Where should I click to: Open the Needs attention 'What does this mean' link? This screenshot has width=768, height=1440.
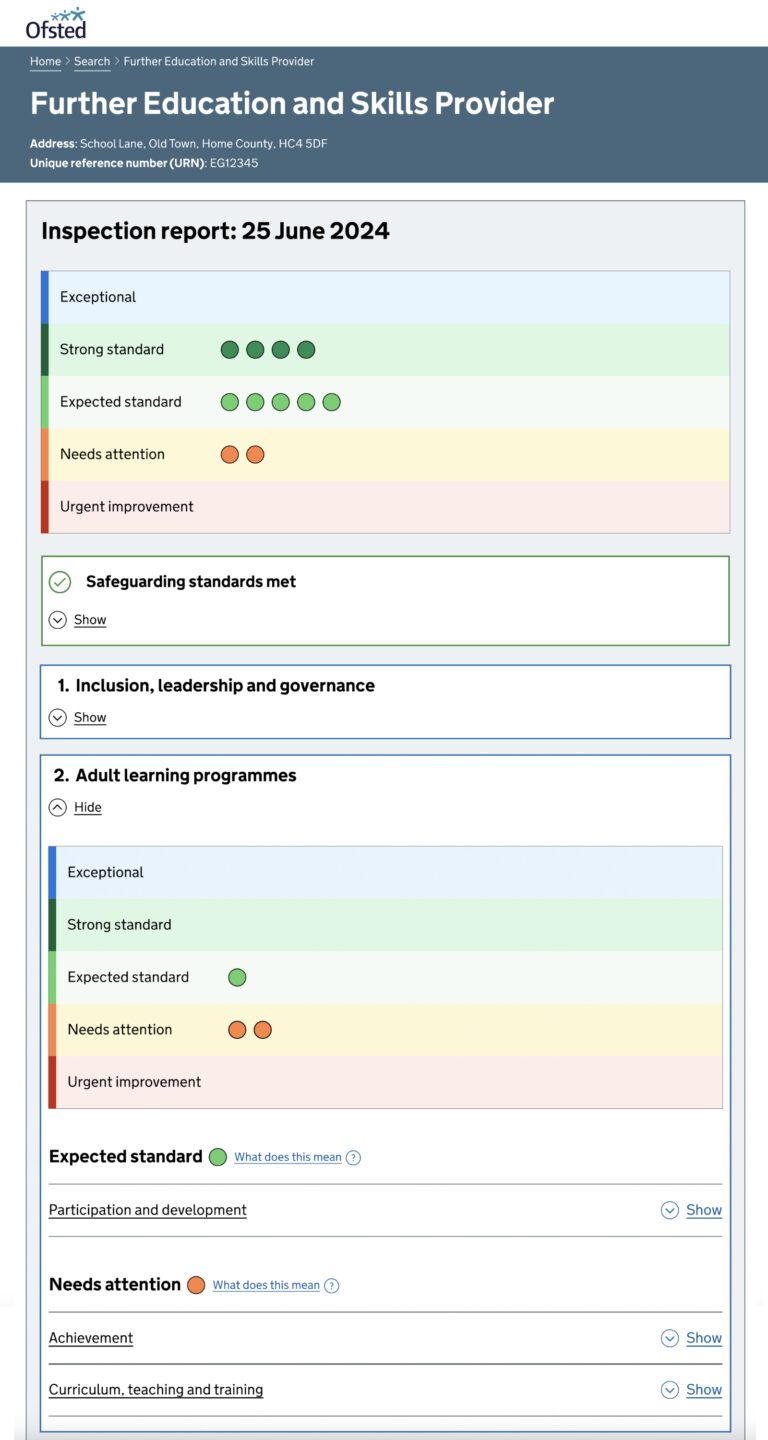264,1285
